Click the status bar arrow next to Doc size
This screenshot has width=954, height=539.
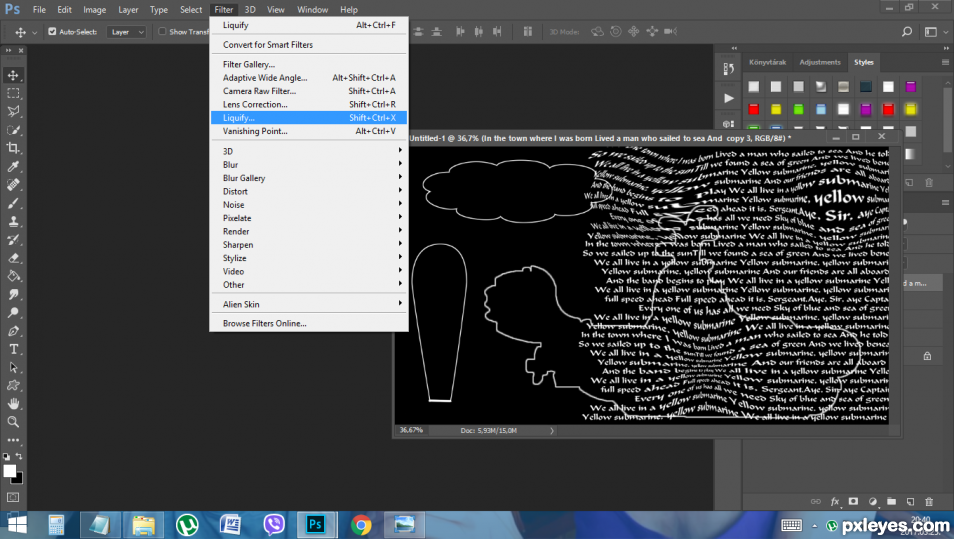552,431
